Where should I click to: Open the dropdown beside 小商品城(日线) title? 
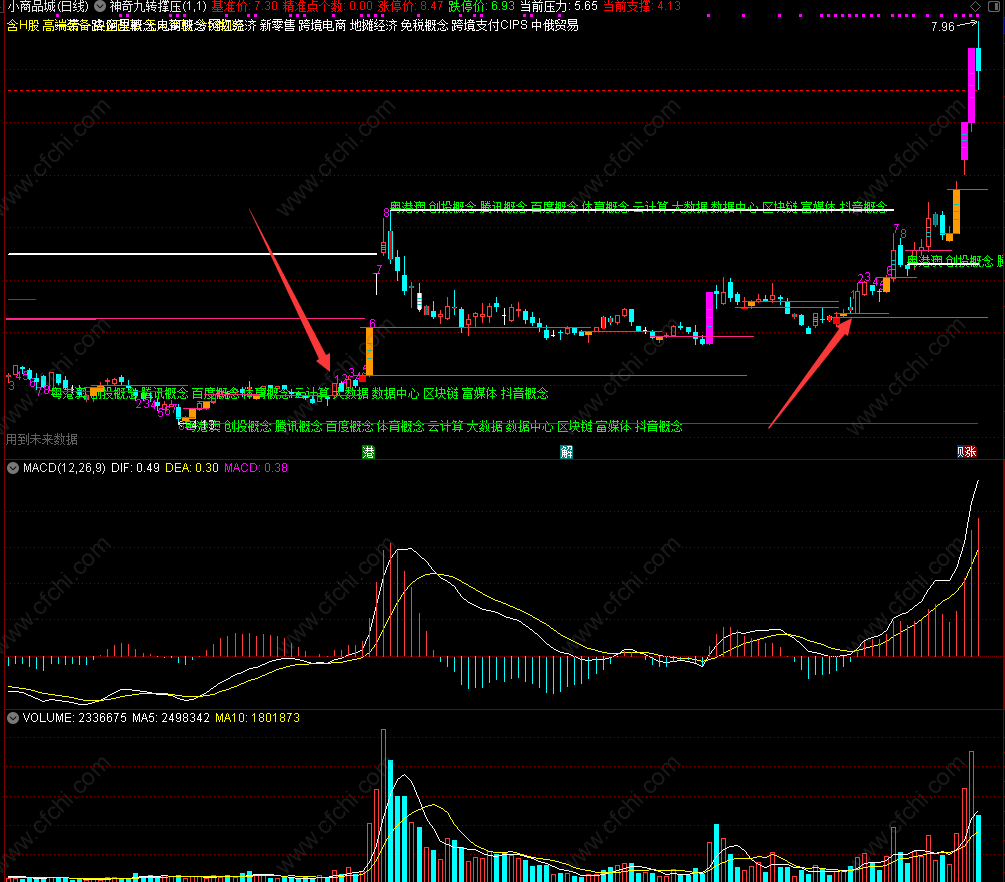point(100,6)
